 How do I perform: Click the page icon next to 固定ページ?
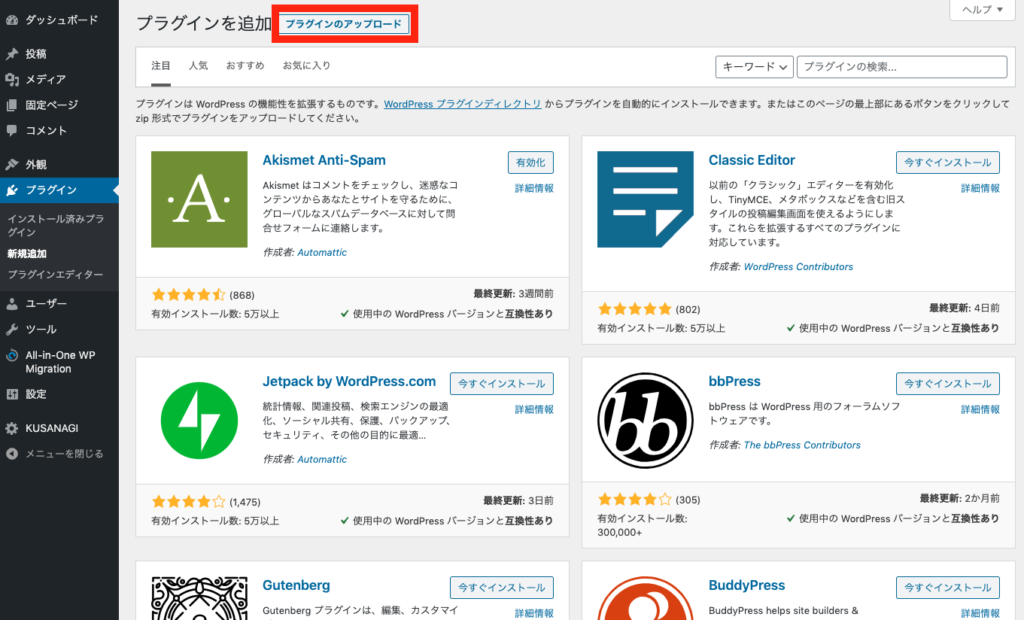[12, 105]
